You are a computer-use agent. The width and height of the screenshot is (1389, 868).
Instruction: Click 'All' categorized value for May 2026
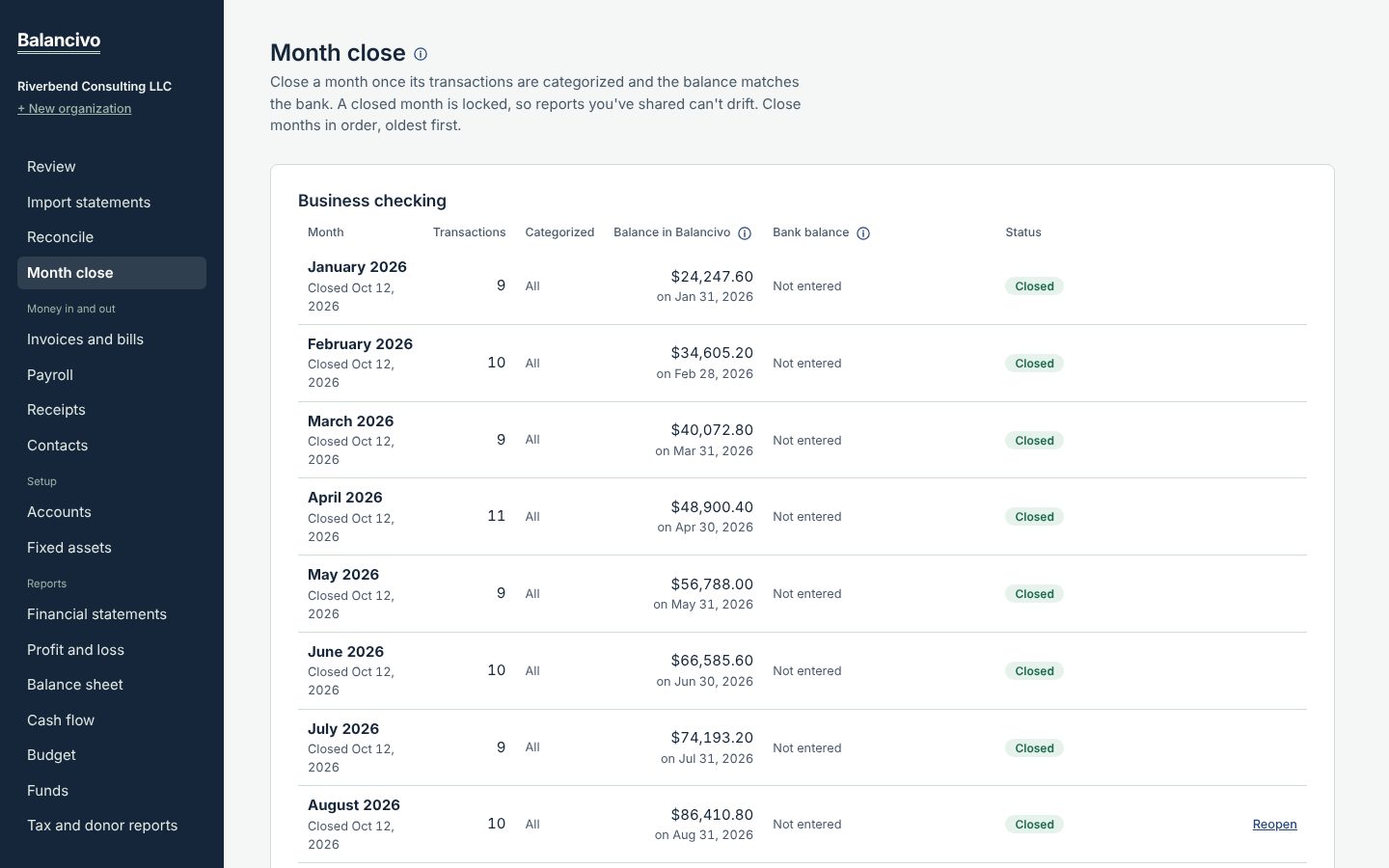[x=532, y=594]
